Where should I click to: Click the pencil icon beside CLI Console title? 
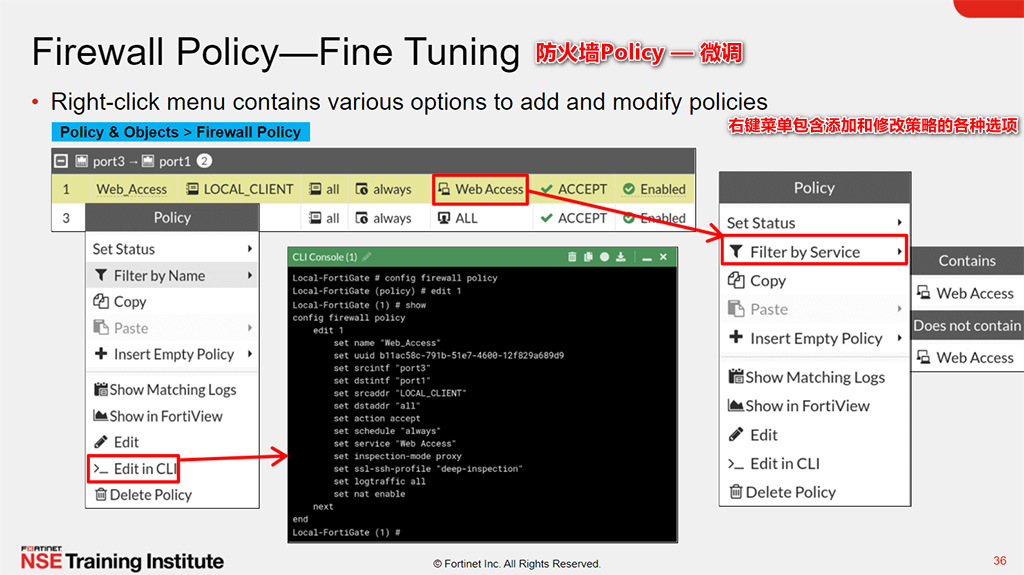(x=366, y=257)
